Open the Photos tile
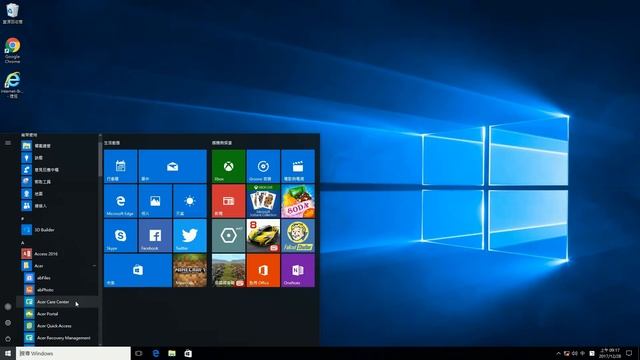Screen dimensions: 640x360 click(155, 201)
